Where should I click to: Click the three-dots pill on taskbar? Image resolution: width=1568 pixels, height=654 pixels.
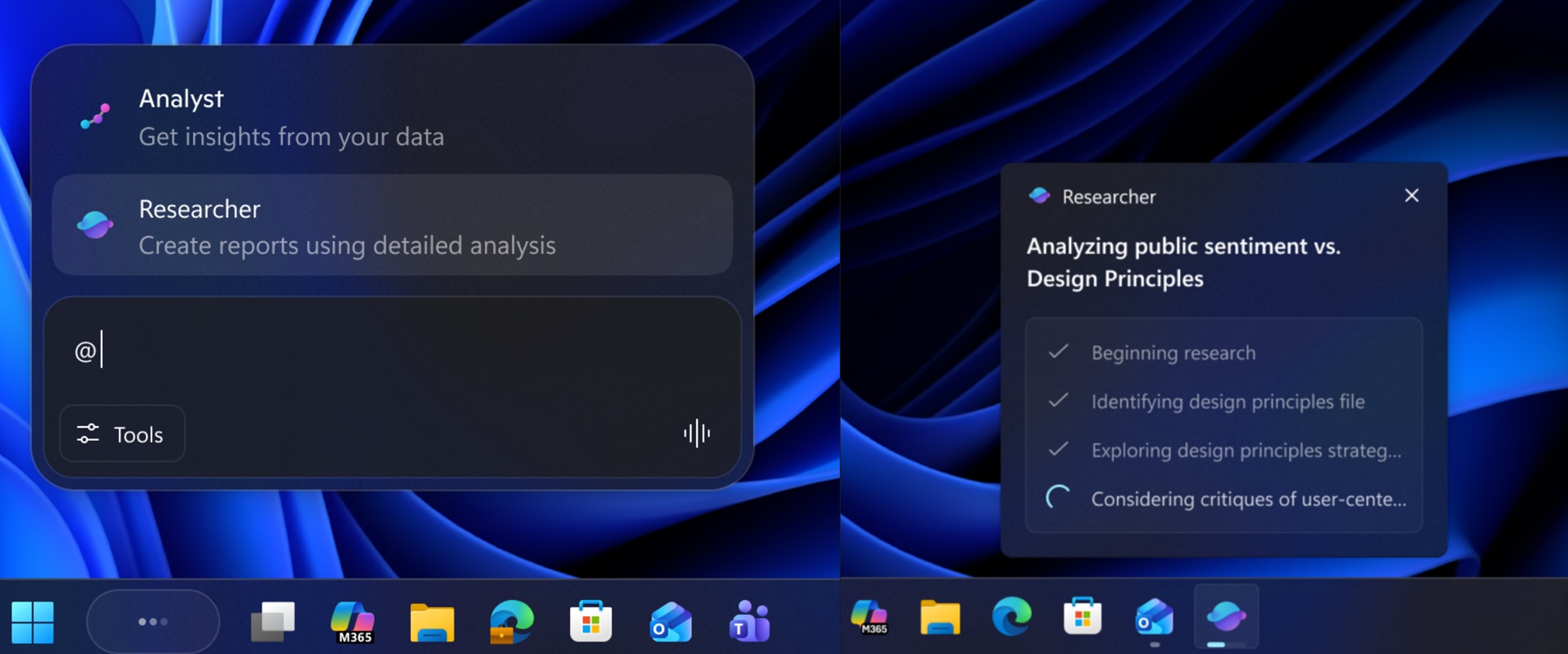click(153, 622)
